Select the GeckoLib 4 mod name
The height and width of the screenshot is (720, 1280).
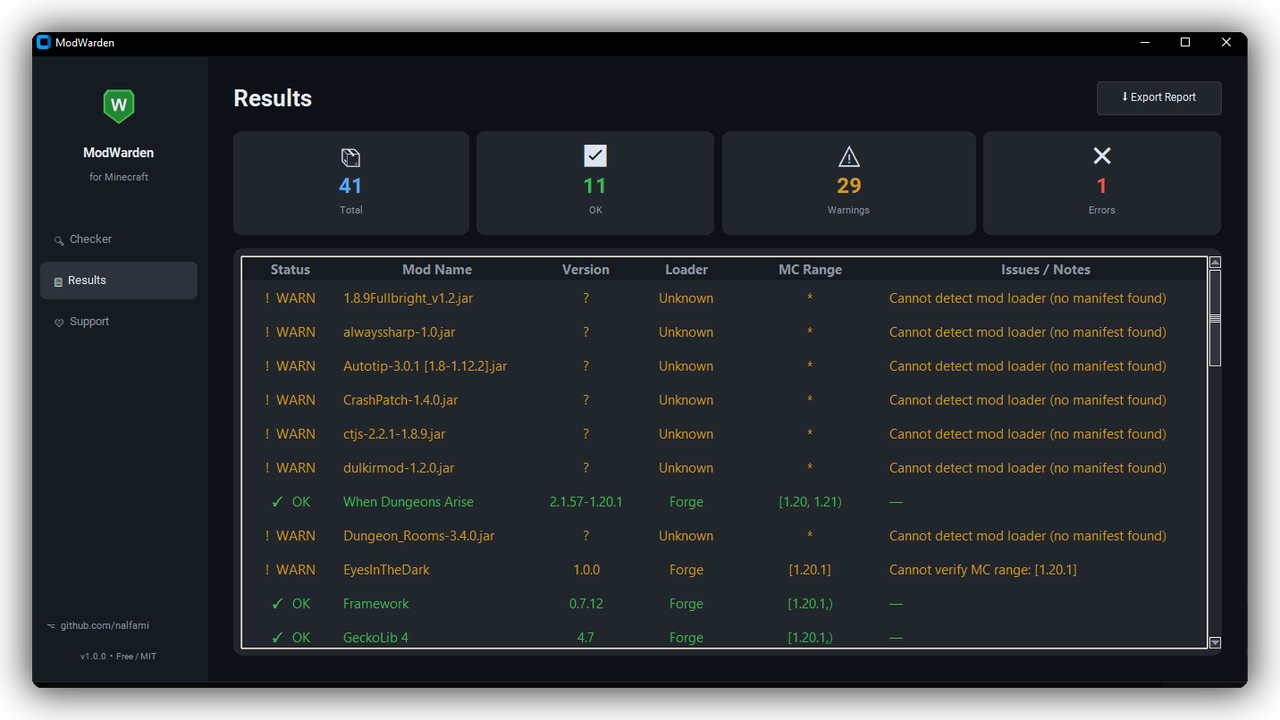click(376, 638)
